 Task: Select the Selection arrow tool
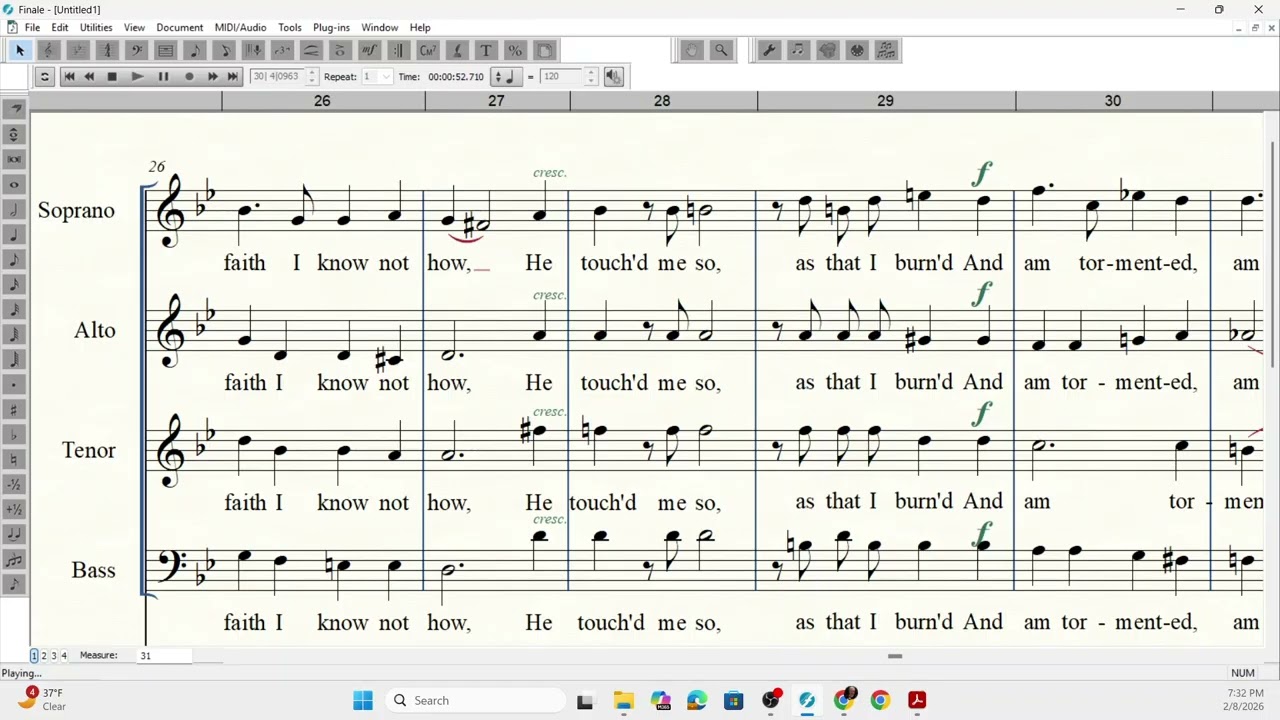20,50
